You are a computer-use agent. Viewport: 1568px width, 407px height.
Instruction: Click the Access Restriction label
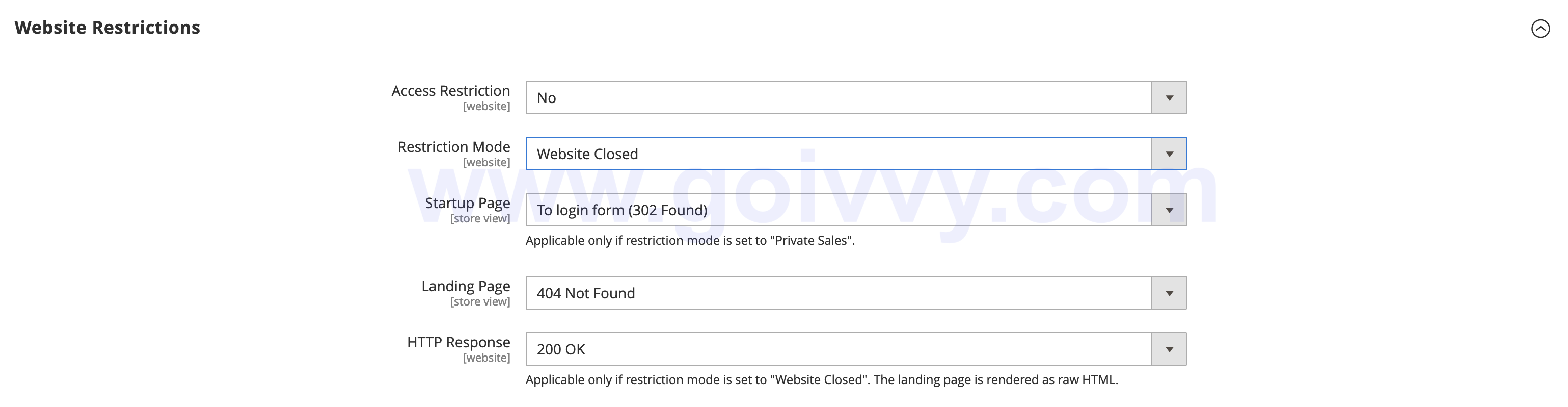[x=450, y=90]
